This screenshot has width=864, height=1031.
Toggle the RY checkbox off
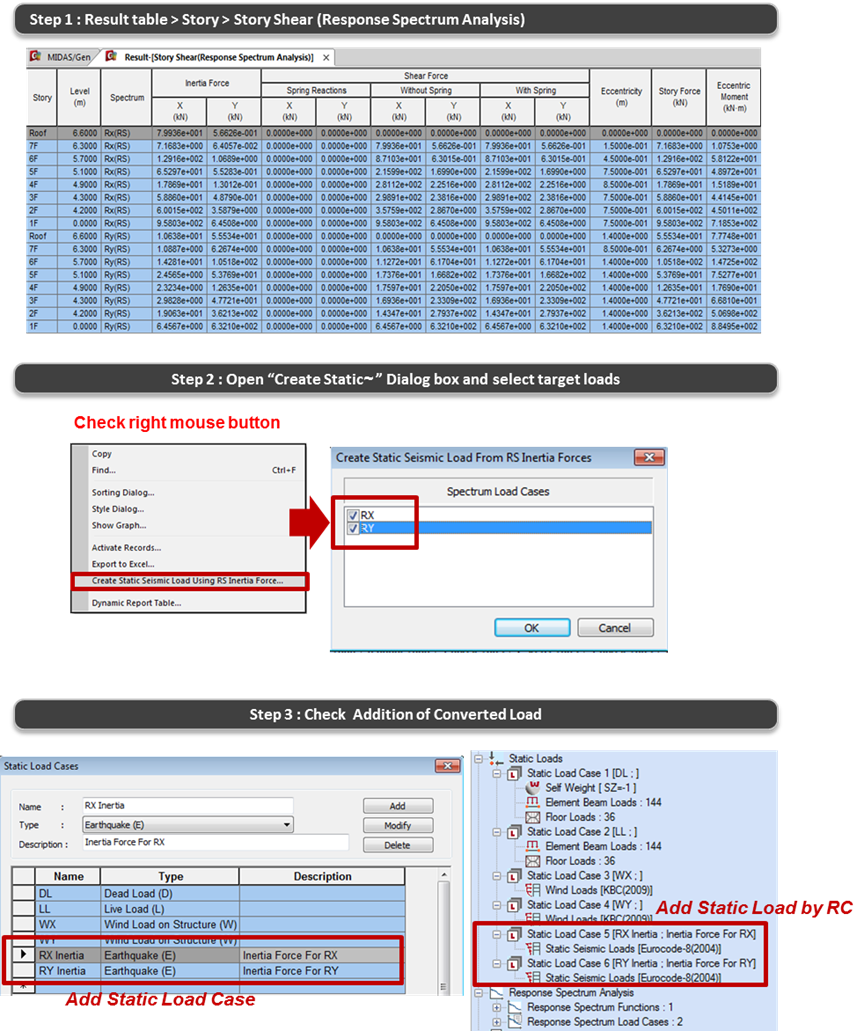pos(353,528)
